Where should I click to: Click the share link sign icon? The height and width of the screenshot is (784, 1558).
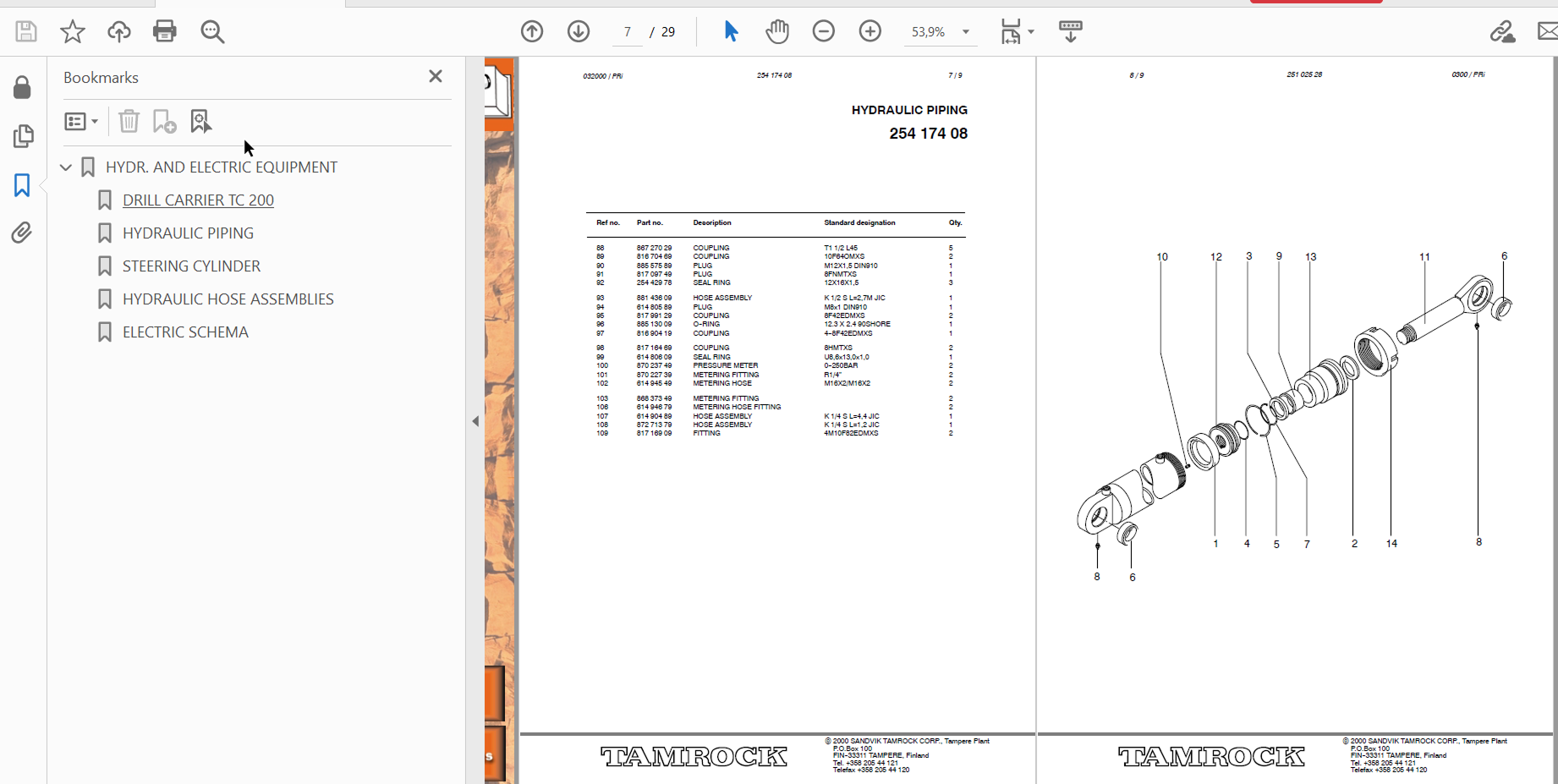click(1502, 32)
